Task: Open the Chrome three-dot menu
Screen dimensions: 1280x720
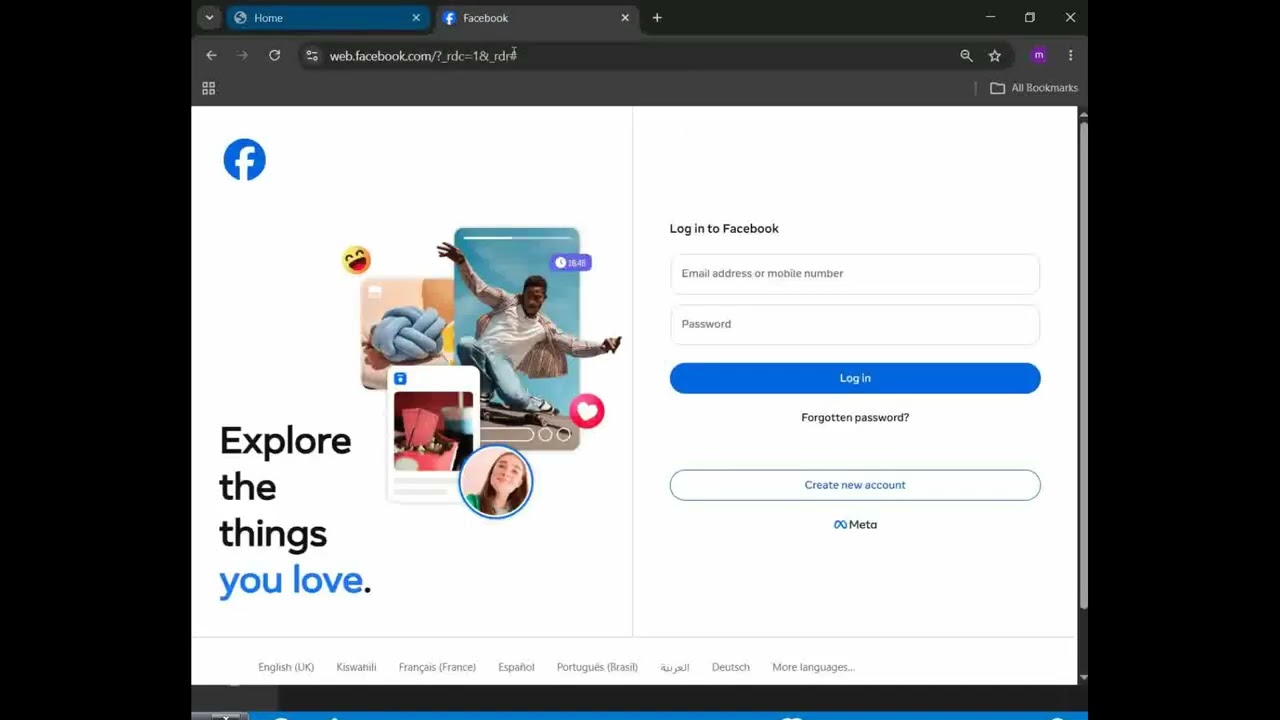Action: [x=1070, y=56]
